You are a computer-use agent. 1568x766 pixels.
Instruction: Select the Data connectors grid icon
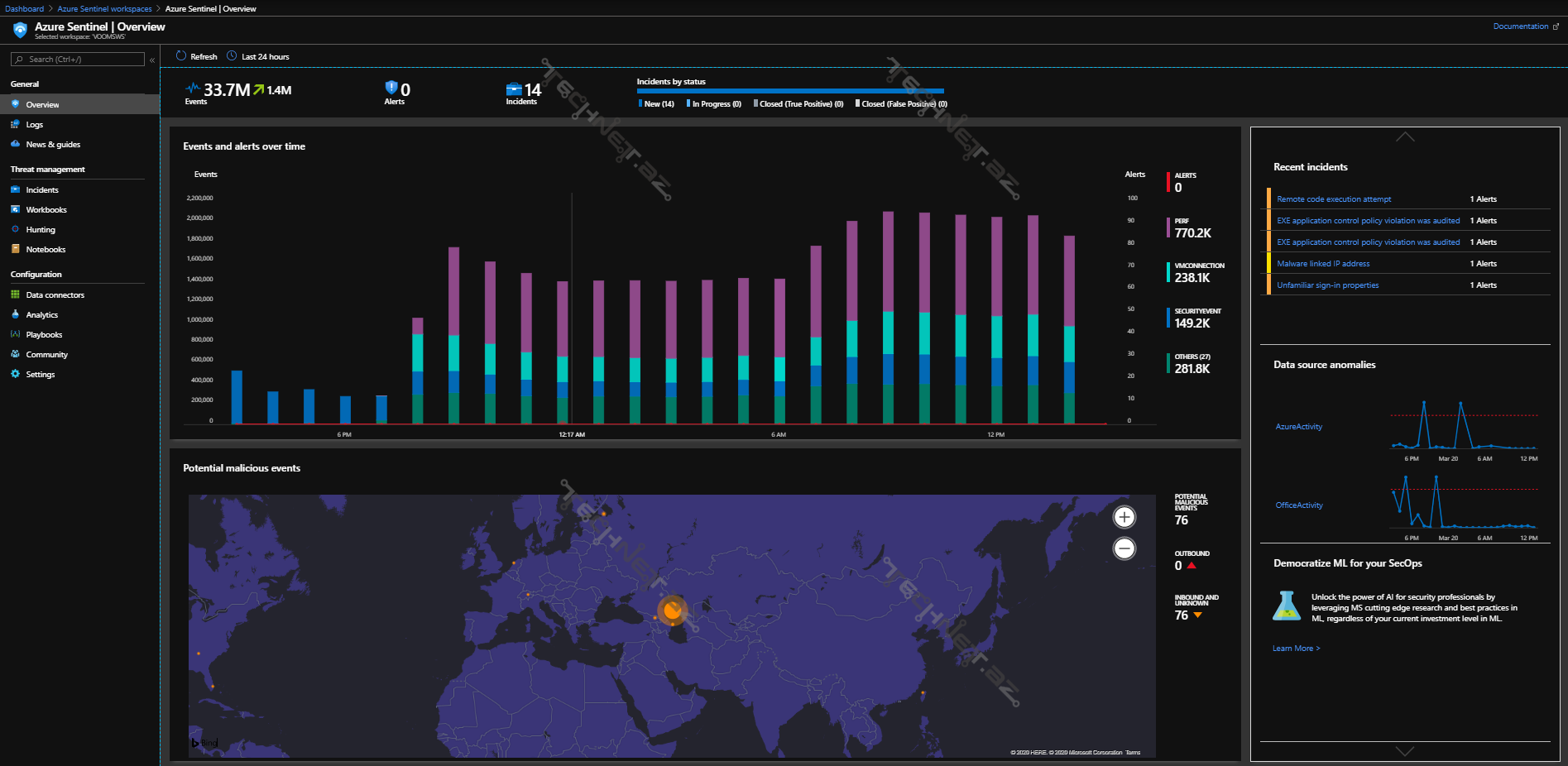[x=15, y=294]
